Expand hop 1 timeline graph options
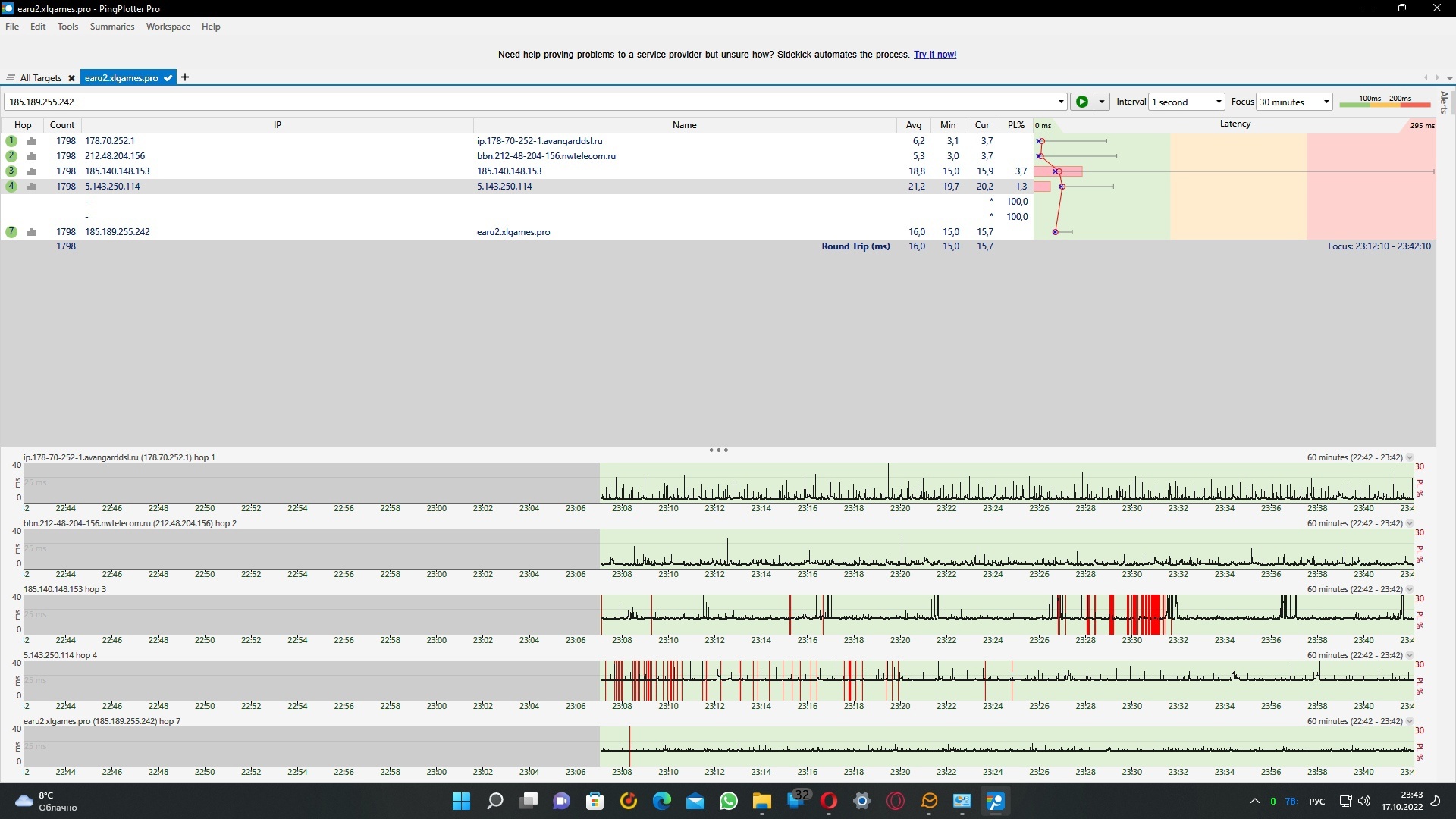1456x819 pixels. pos(1410,457)
